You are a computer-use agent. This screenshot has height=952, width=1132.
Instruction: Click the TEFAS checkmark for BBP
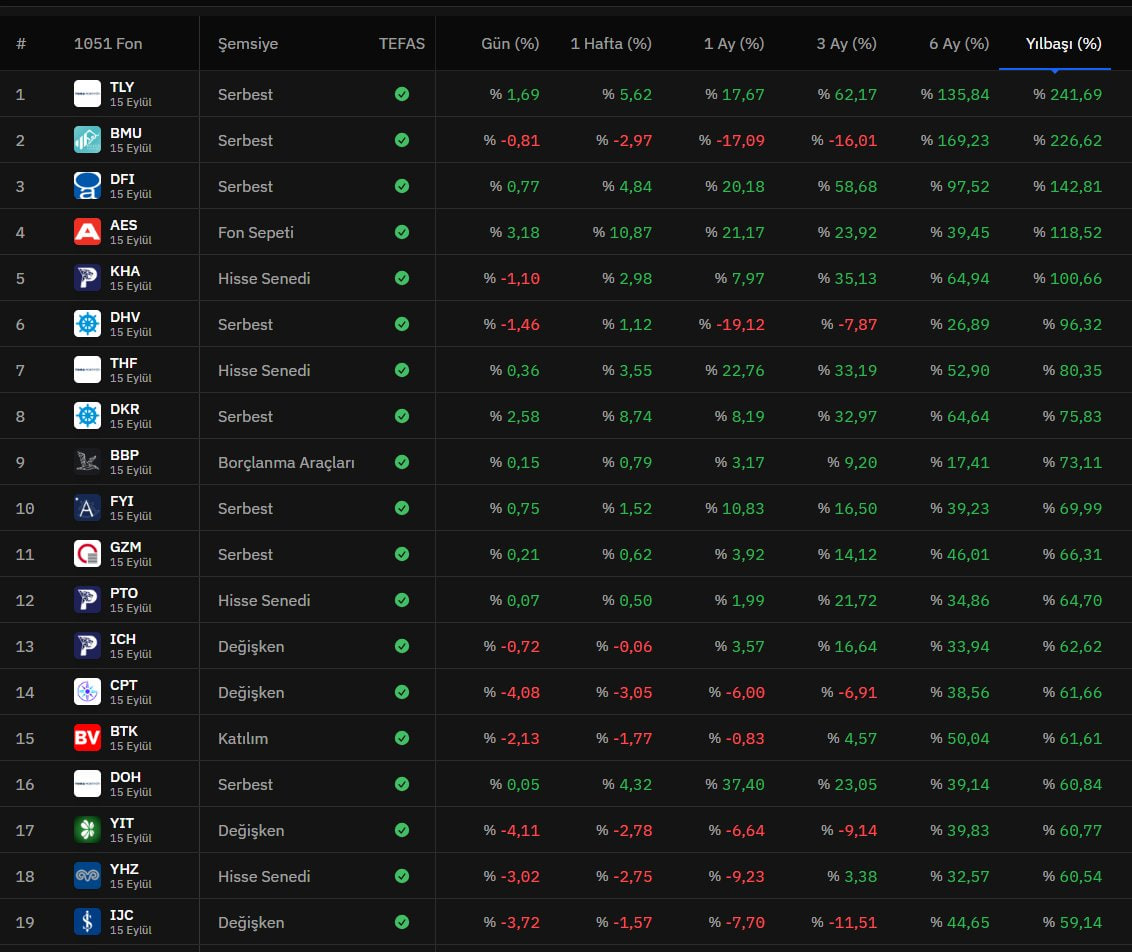[x=402, y=462]
